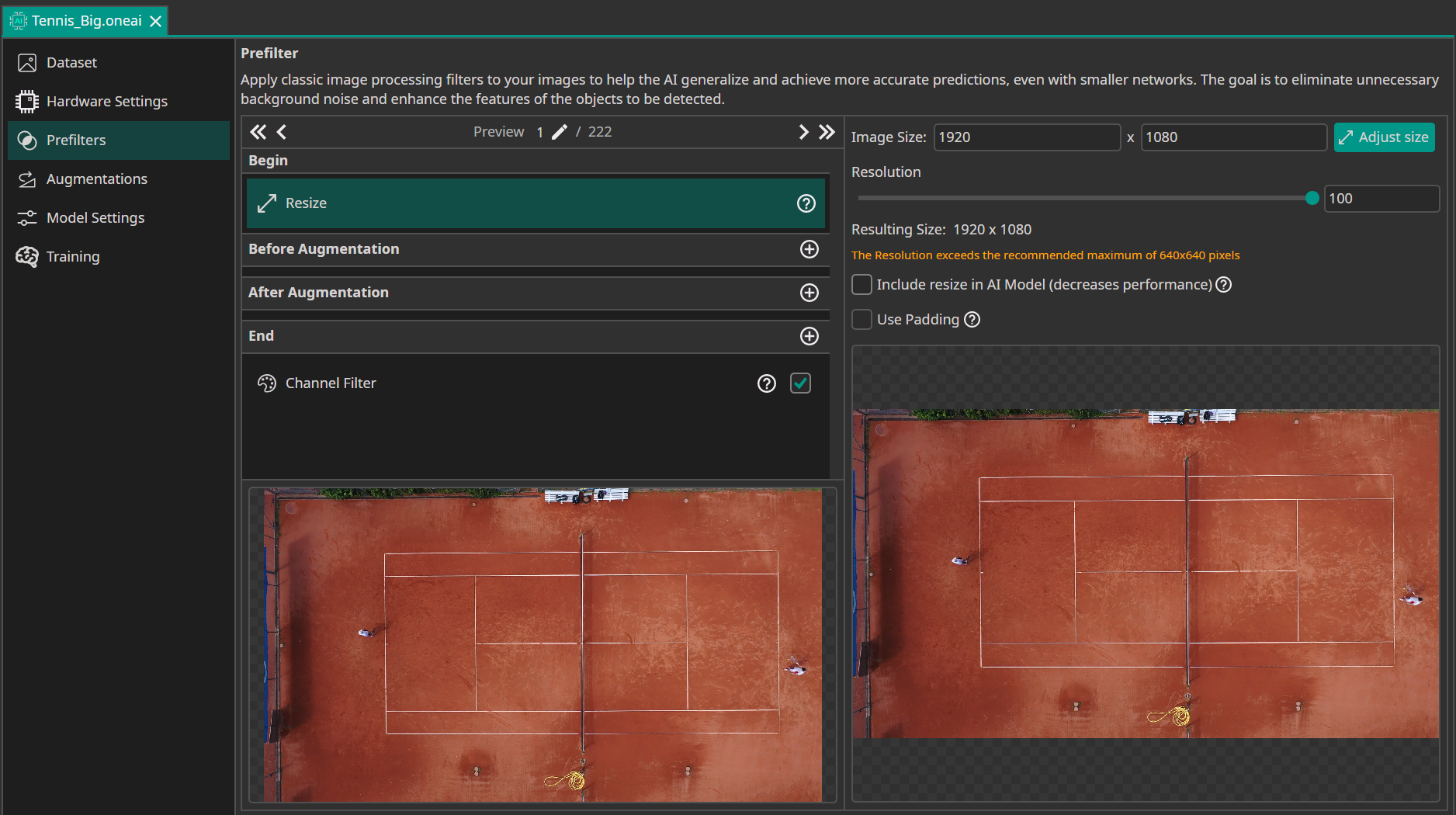
Task: Show help for Use Padding option
Action: [972, 320]
